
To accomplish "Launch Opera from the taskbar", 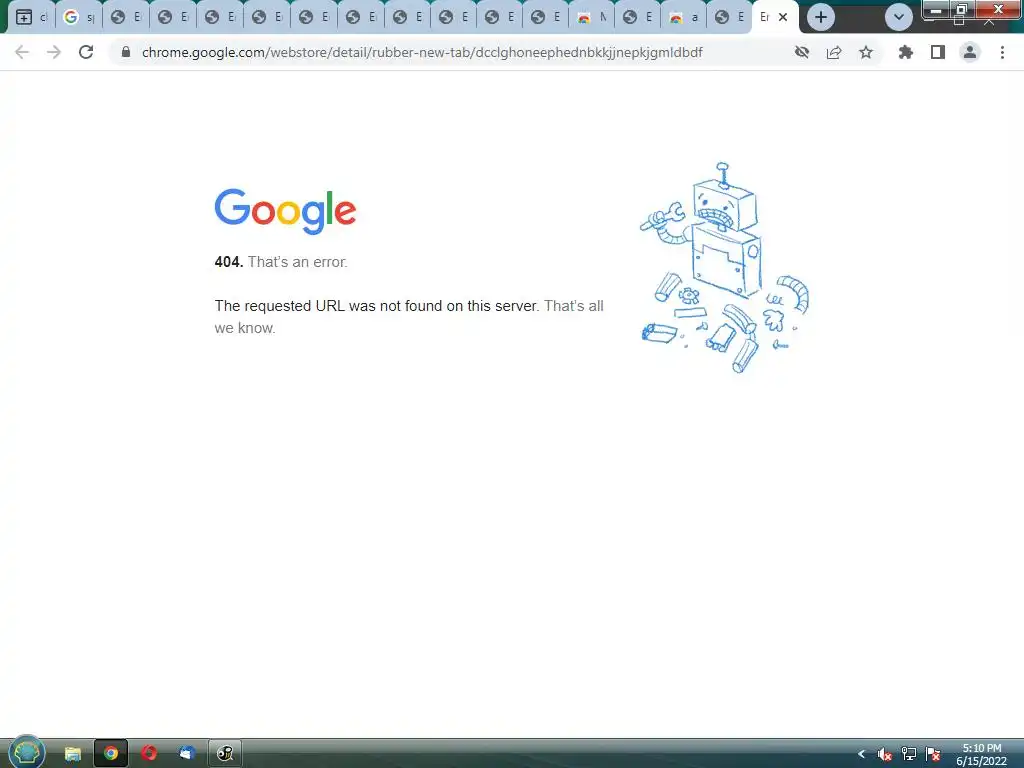I will click(x=149, y=754).
